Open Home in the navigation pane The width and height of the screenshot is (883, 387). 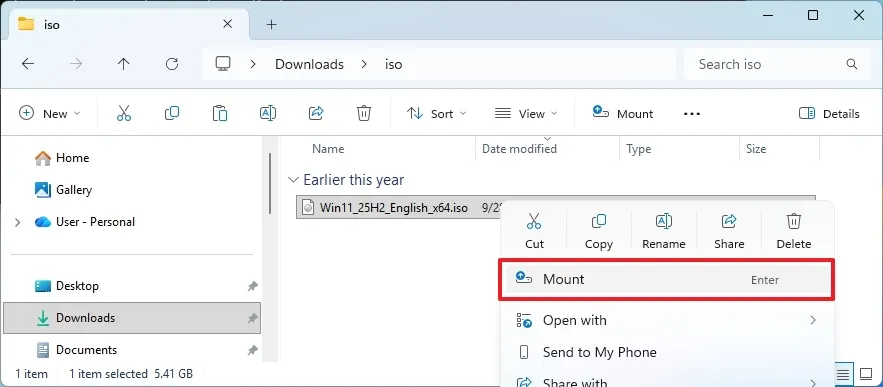pos(73,158)
